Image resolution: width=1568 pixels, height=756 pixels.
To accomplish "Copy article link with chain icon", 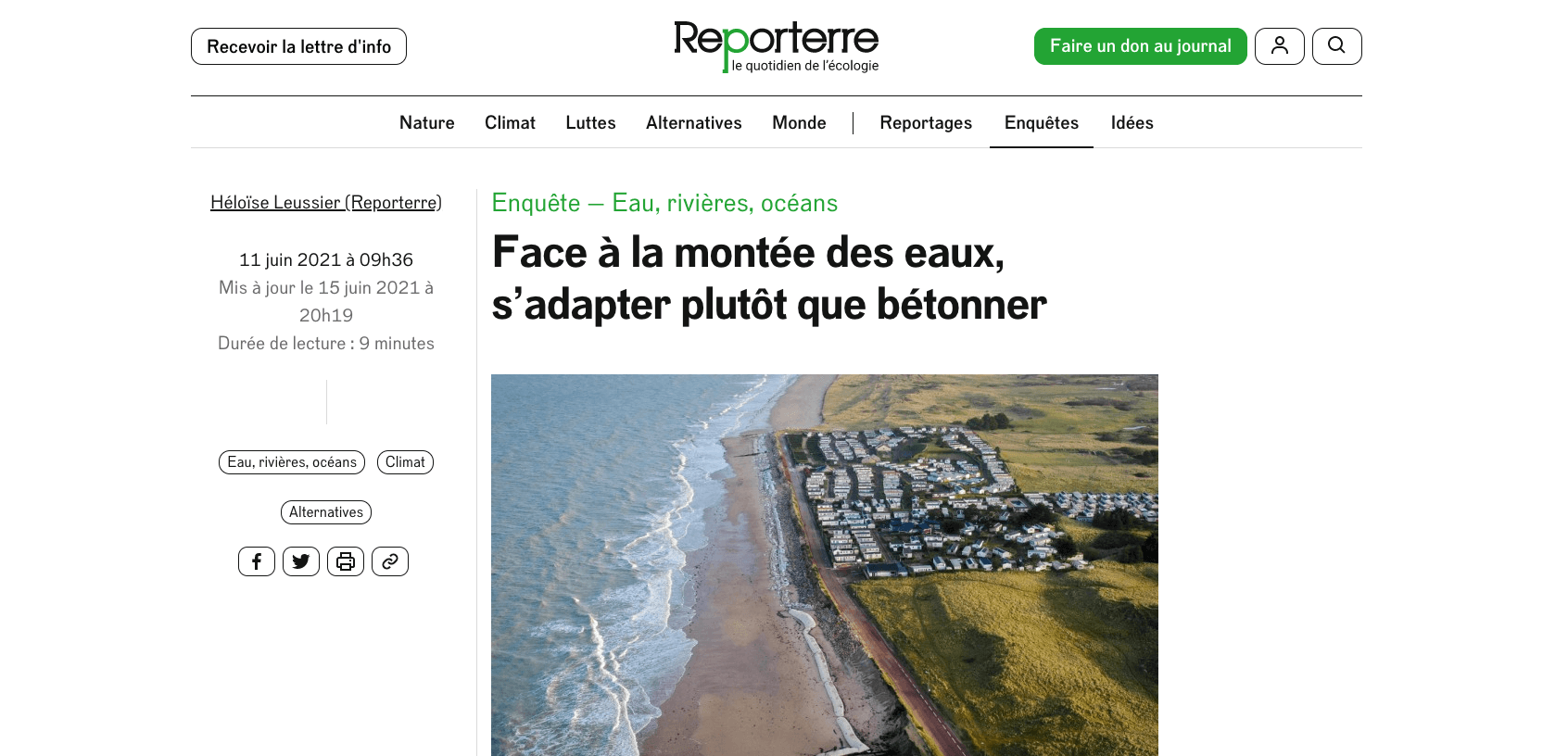I will (390, 561).
